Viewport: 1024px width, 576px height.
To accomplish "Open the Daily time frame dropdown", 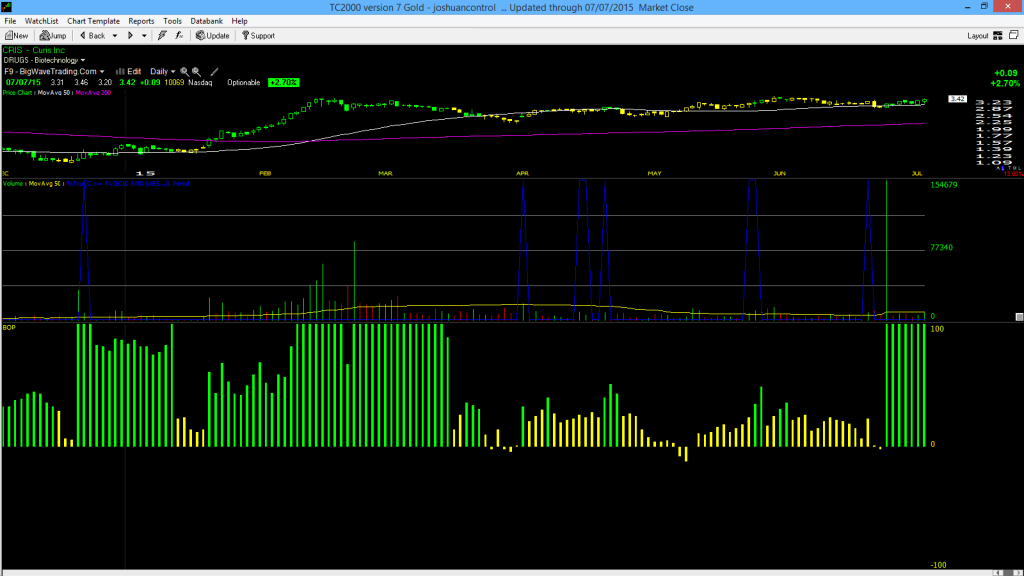I will point(163,71).
